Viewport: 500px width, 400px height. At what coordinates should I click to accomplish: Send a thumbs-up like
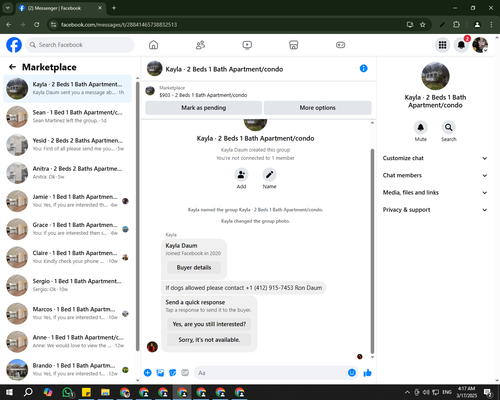(x=367, y=373)
